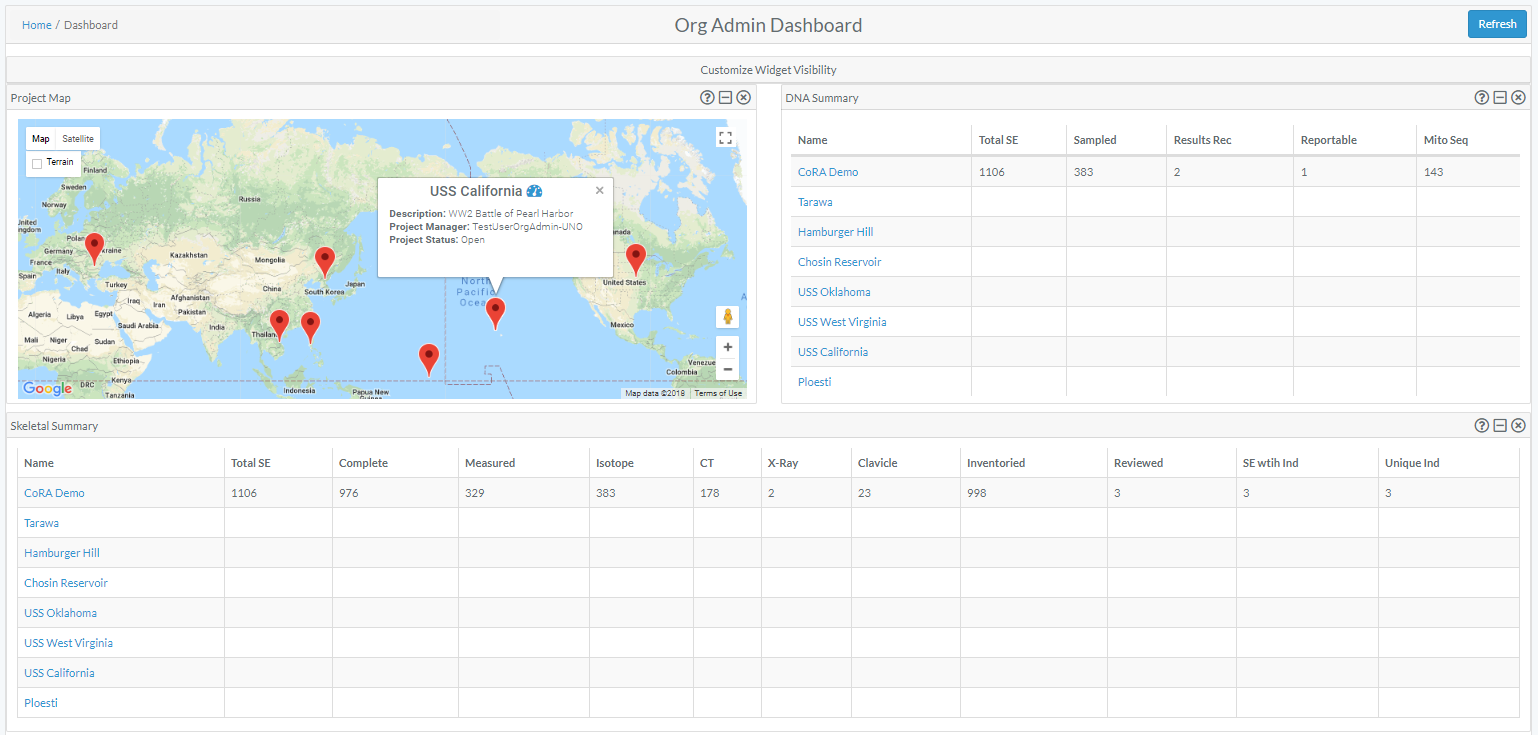The height and width of the screenshot is (735, 1538).
Task: Open USS West Virginia in DNA Summary
Action: (x=842, y=322)
